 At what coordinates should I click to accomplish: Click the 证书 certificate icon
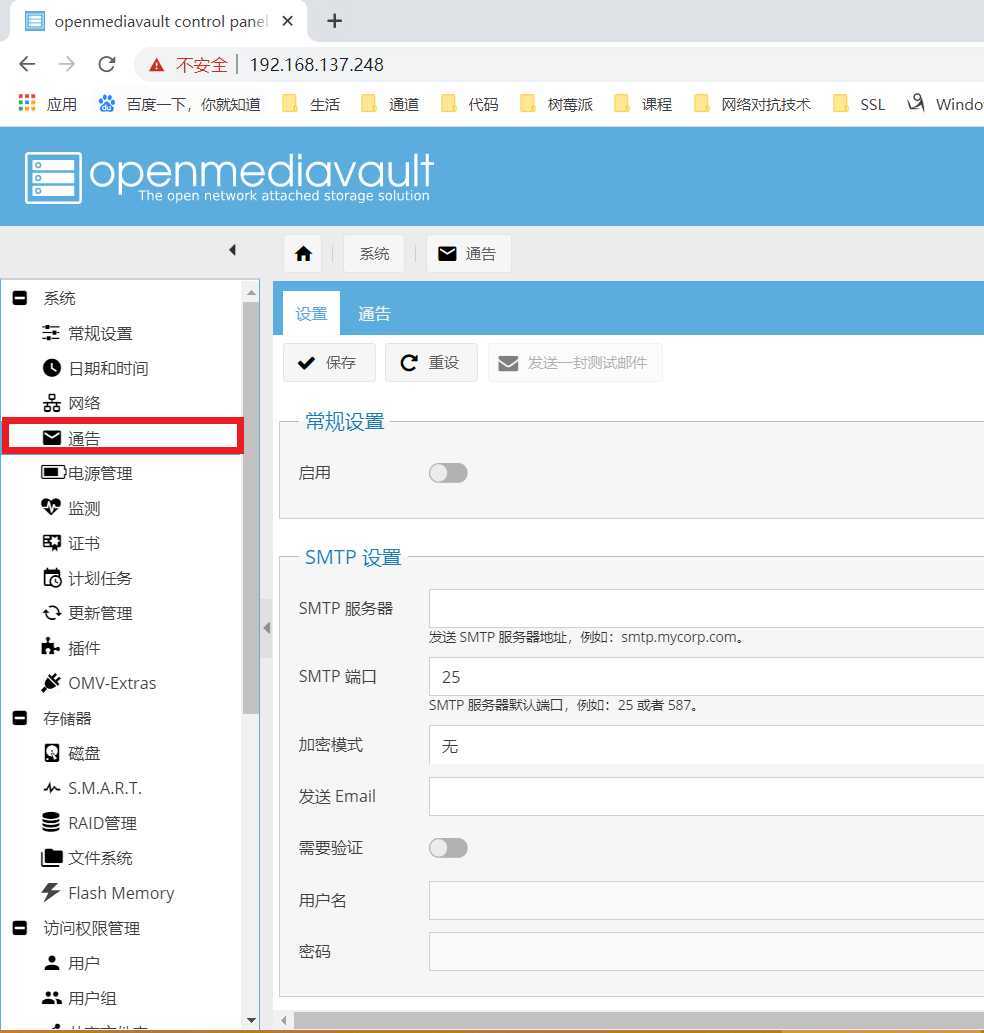pos(51,543)
